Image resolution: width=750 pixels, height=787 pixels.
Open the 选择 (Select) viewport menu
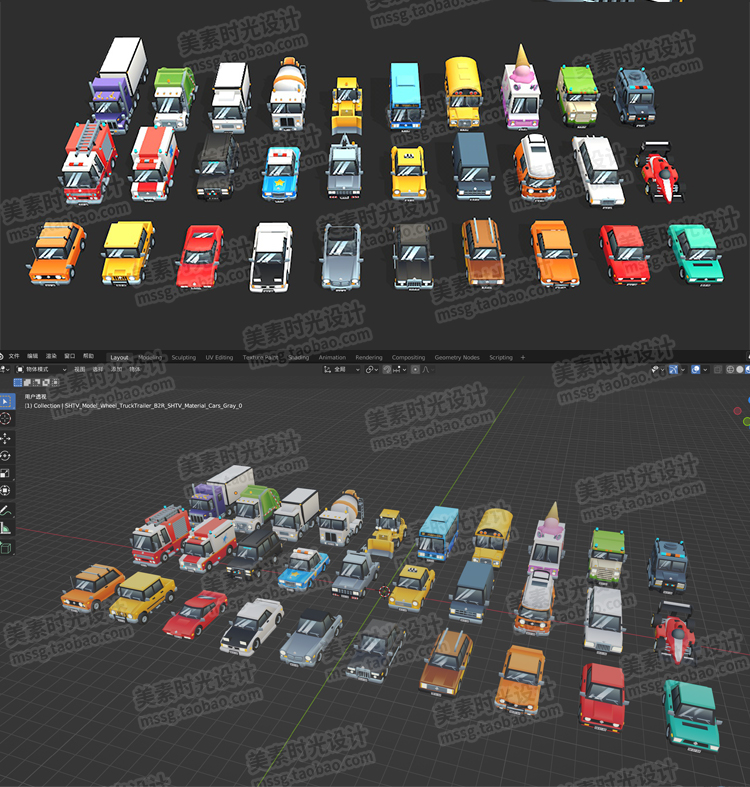[98, 369]
